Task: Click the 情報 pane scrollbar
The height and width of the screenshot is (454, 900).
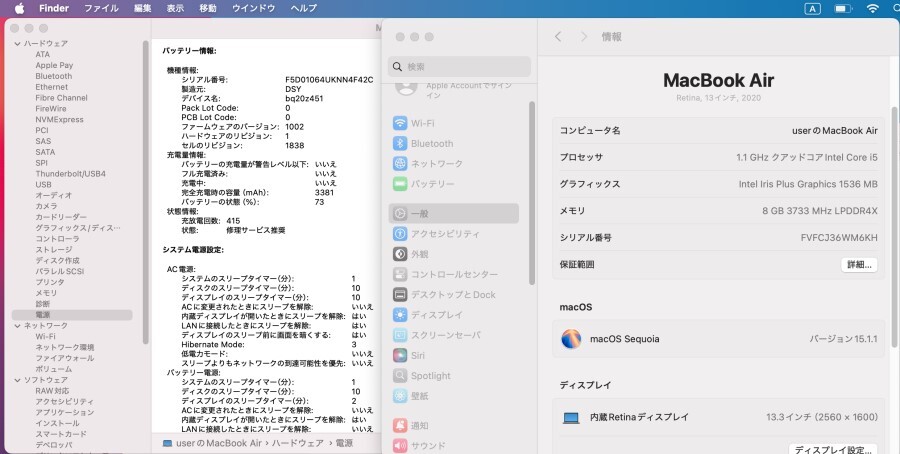Action: pyautogui.click(x=894, y=227)
